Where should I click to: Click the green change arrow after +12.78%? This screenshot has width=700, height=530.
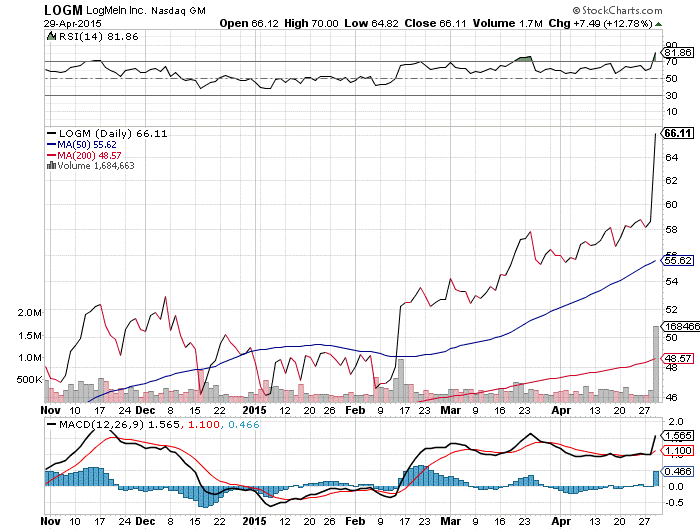point(658,24)
